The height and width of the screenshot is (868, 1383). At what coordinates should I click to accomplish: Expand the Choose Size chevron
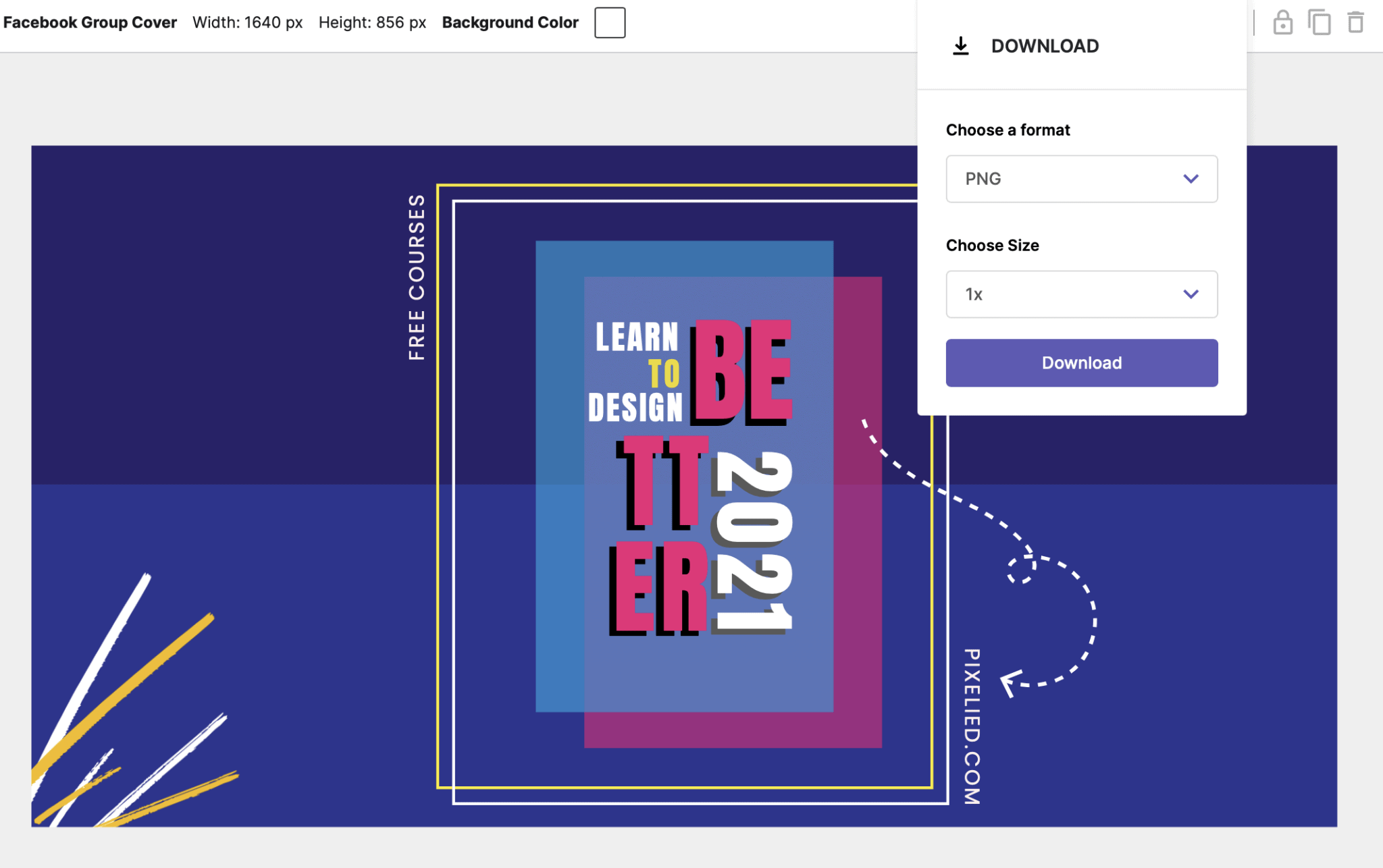pos(1191,294)
